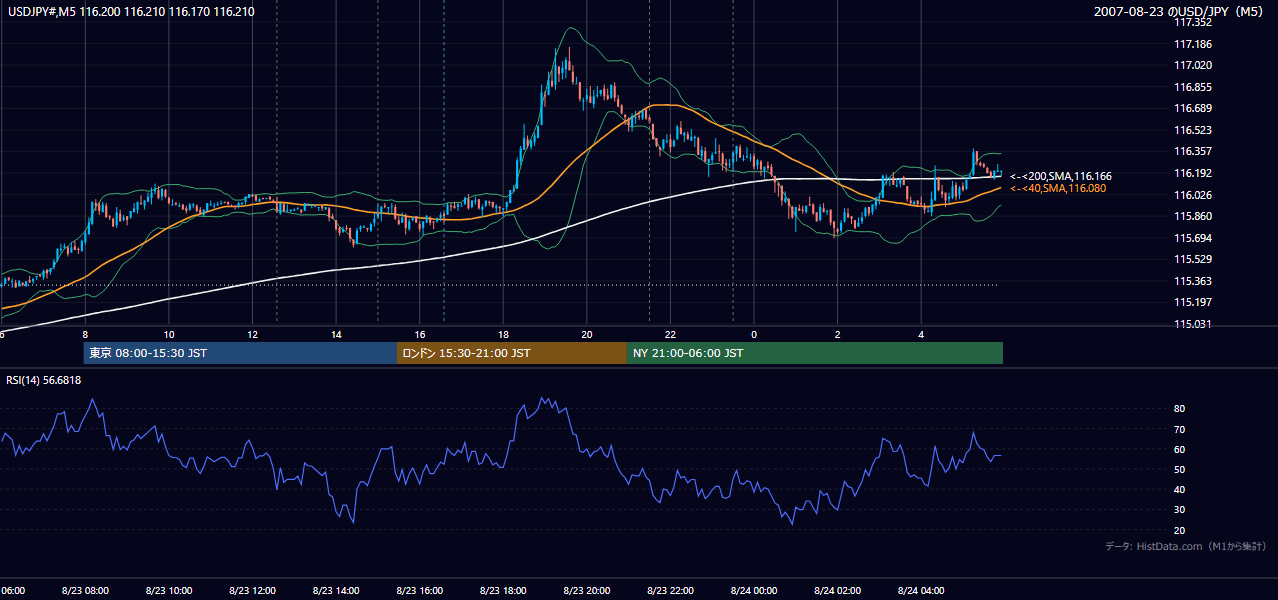1278x600 pixels.
Task: Click the 8/24 00:00 time label
Action: pyautogui.click(x=753, y=591)
